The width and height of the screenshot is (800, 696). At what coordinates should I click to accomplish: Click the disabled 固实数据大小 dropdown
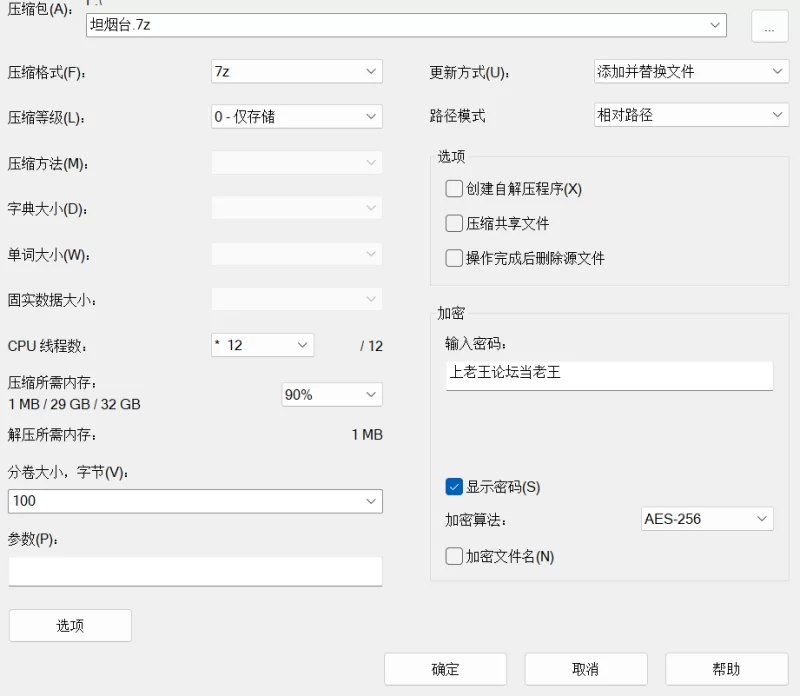(296, 299)
